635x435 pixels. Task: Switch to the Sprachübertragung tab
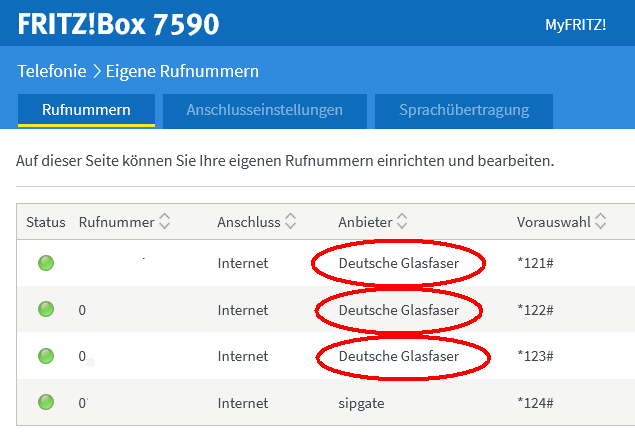(464, 111)
